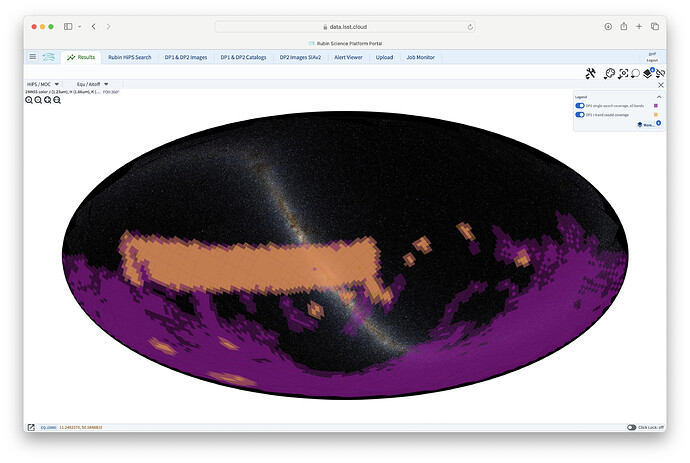Image resolution: width=690 pixels, height=463 pixels.
Task: Toggle DP1 r-band coadd coverage layer
Action: coord(580,115)
